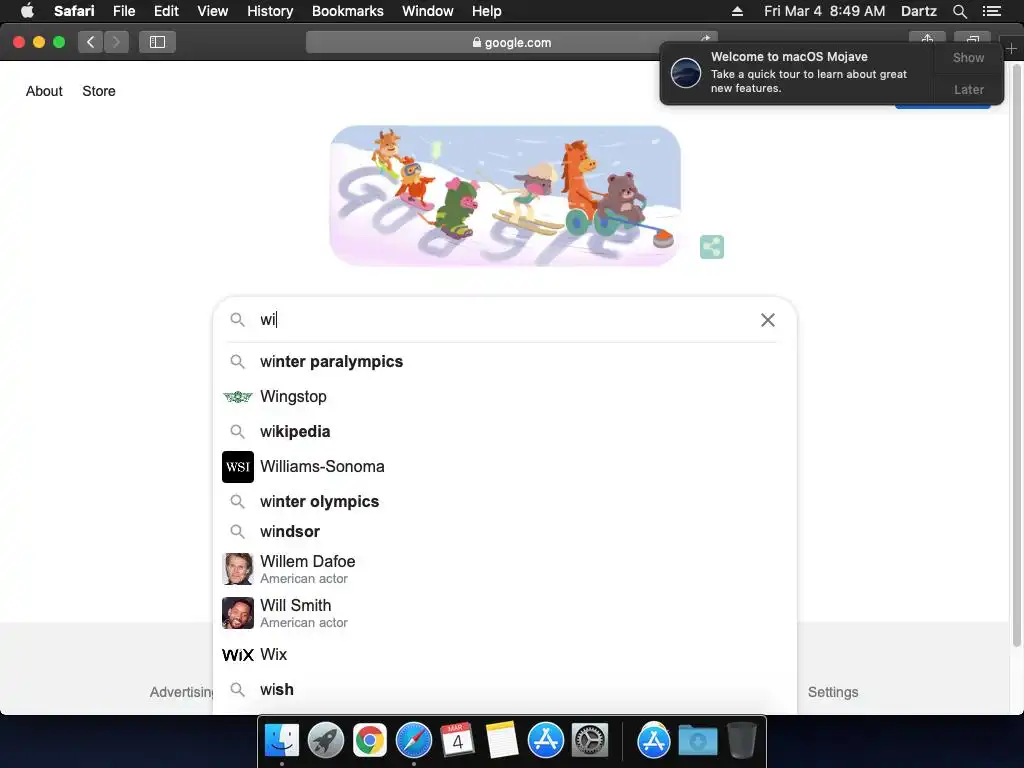The image size is (1024, 768).
Task: Open the Settings footer link
Action: point(833,692)
